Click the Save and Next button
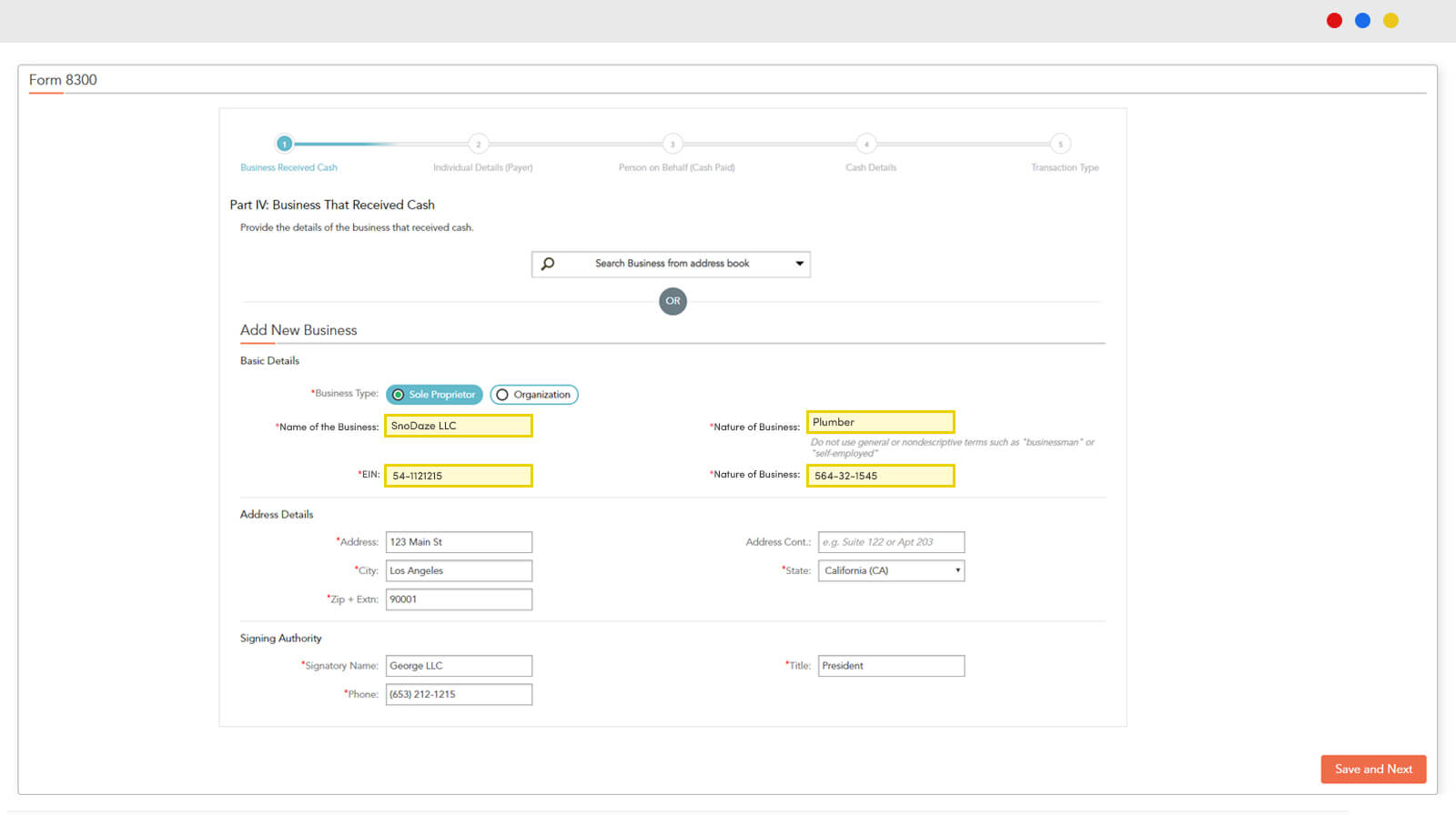This screenshot has width=1456, height=815. click(1373, 770)
